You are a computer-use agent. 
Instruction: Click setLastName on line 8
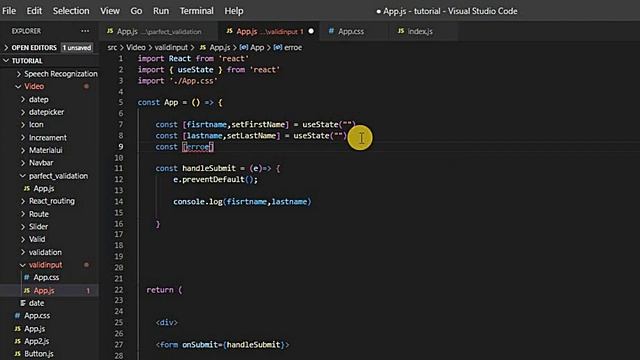251,136
